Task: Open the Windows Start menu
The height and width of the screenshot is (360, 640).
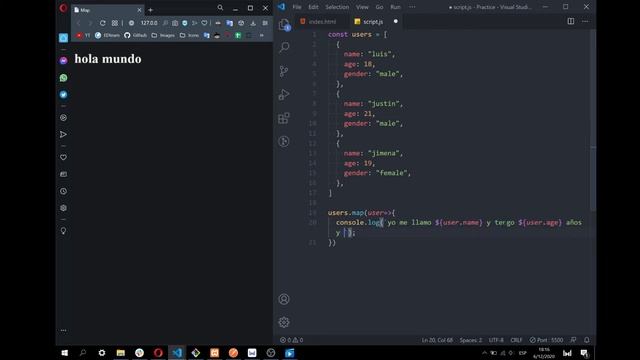Action: (64, 353)
